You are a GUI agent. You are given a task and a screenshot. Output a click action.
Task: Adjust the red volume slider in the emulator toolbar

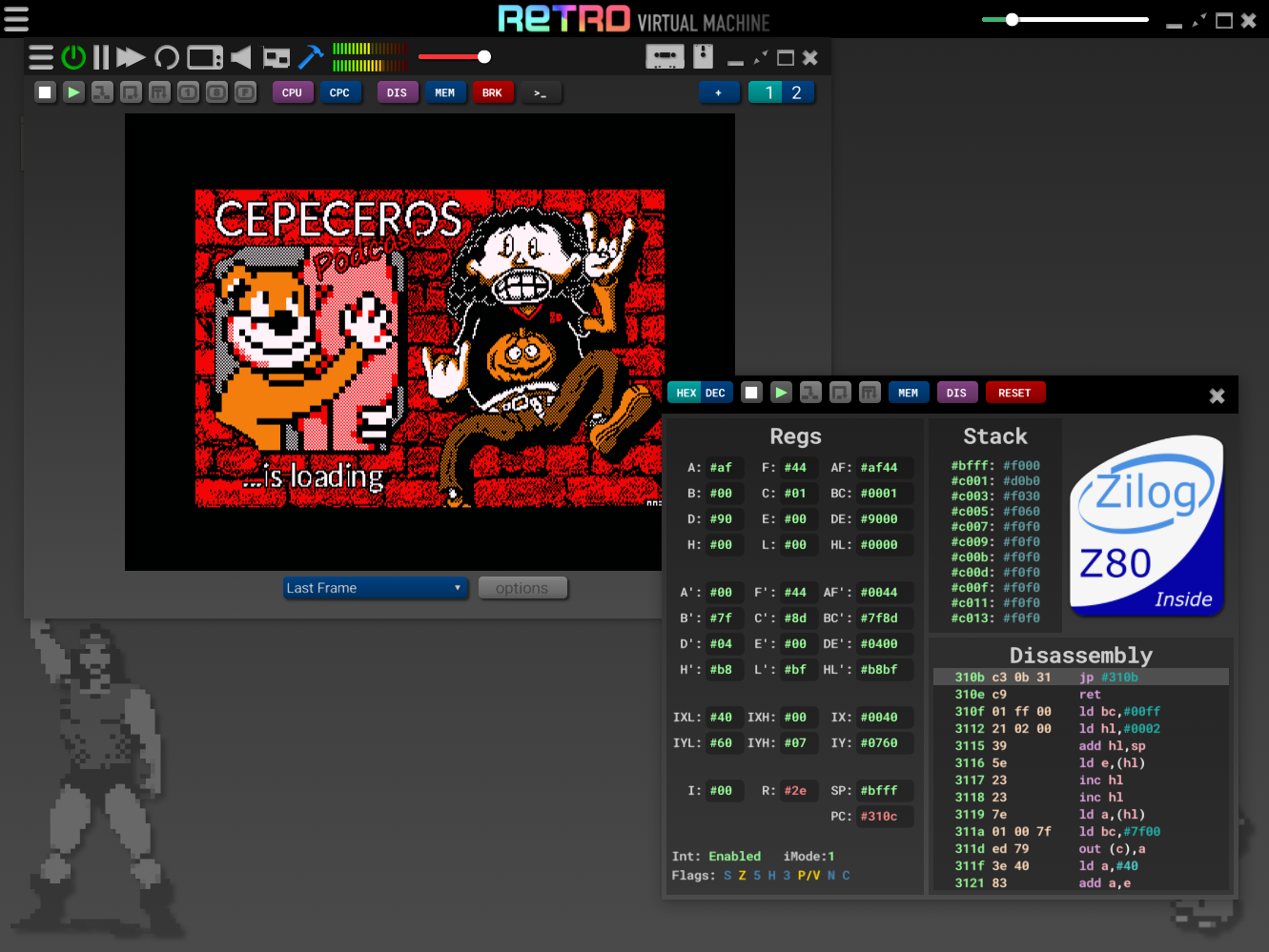[455, 57]
